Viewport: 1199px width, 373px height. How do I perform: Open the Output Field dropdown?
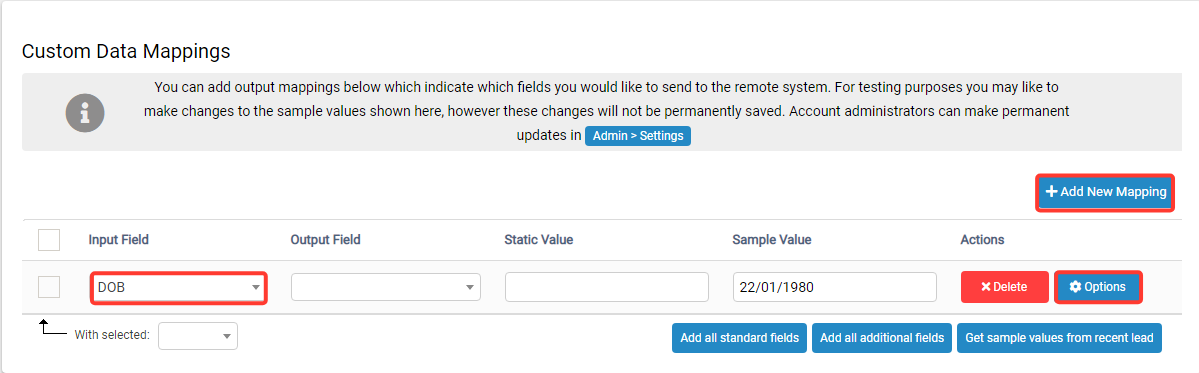point(385,287)
